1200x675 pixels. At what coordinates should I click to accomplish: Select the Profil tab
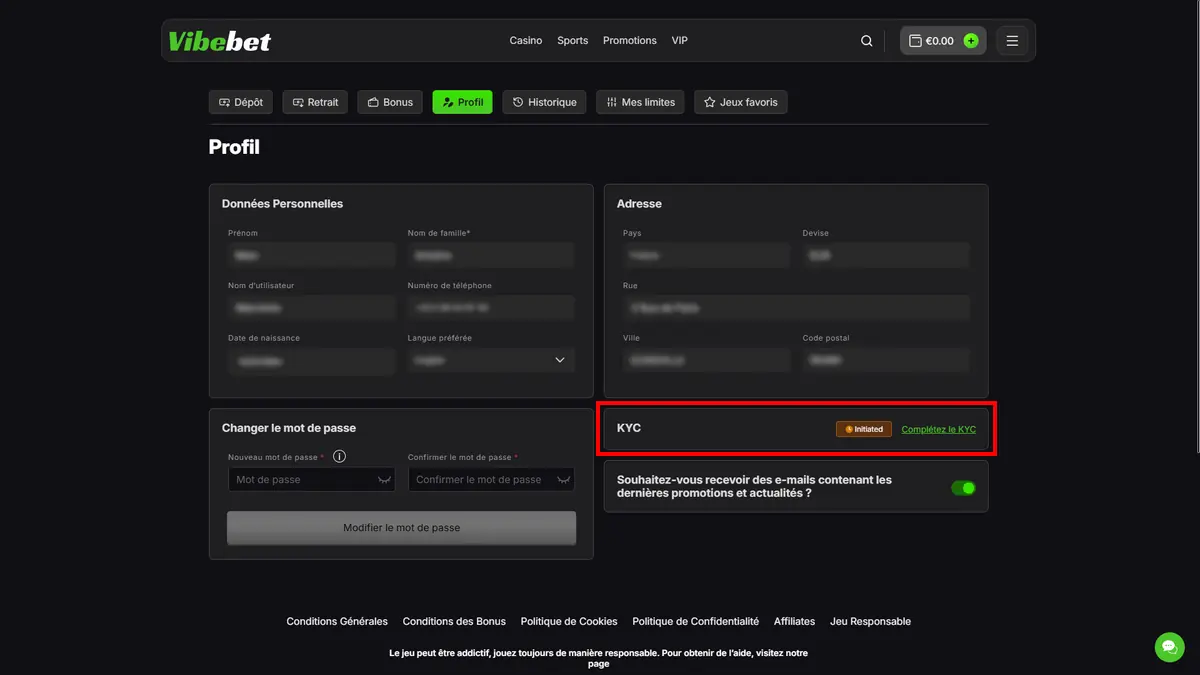point(462,102)
